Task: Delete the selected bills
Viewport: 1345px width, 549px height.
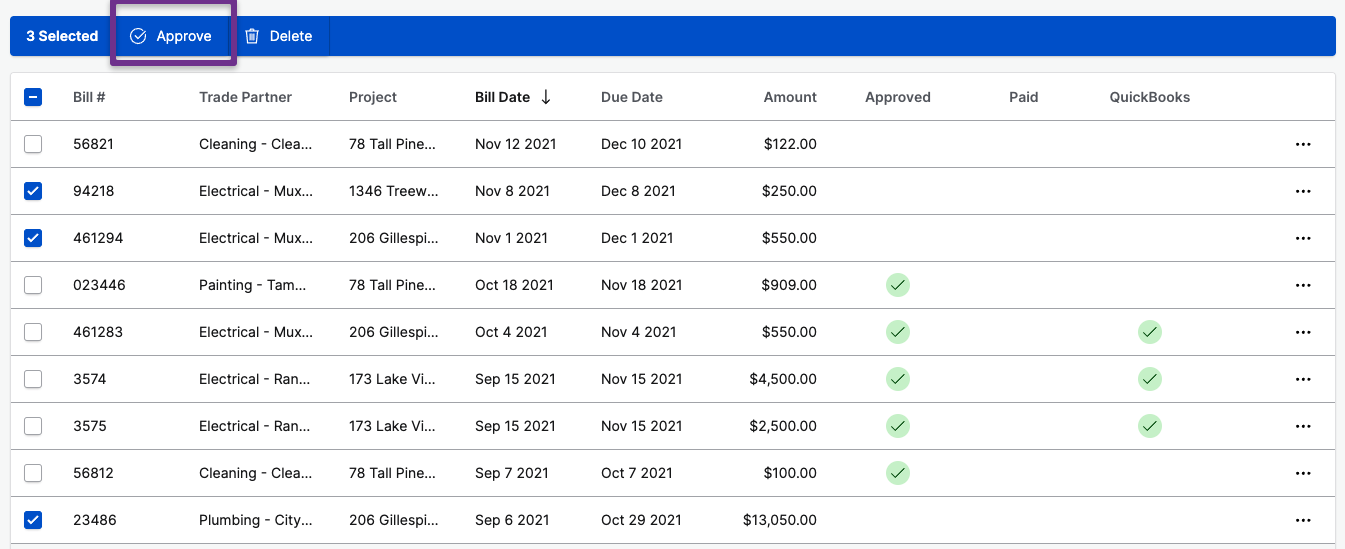Action: click(x=279, y=36)
